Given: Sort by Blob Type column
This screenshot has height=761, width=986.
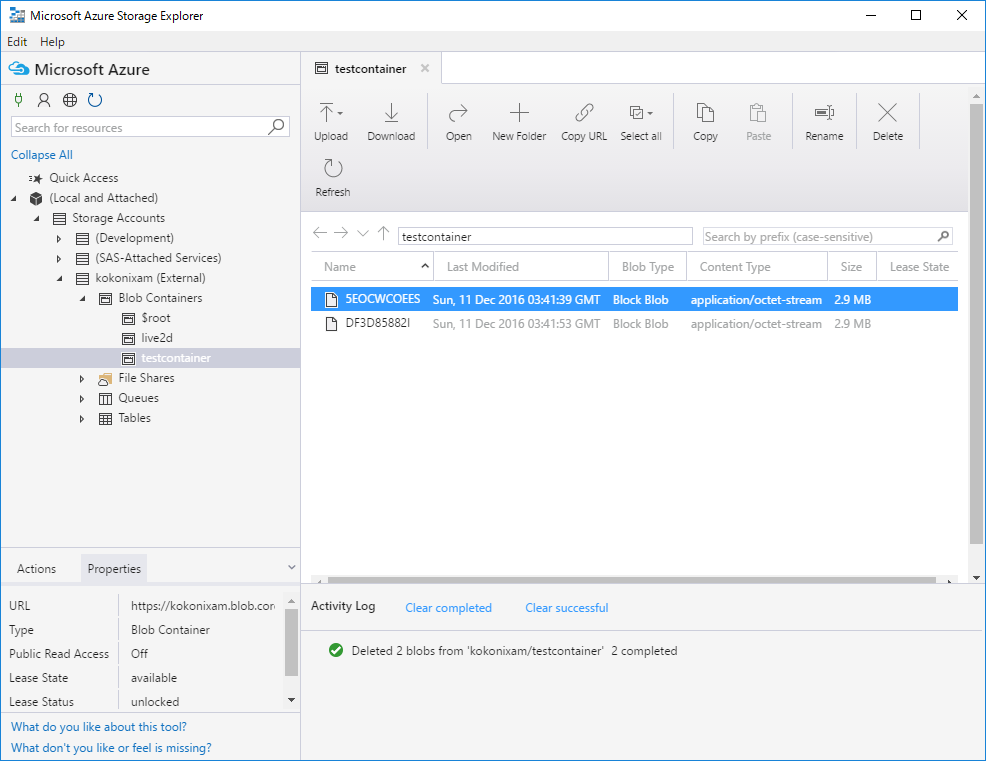Looking at the screenshot, I should [648, 267].
